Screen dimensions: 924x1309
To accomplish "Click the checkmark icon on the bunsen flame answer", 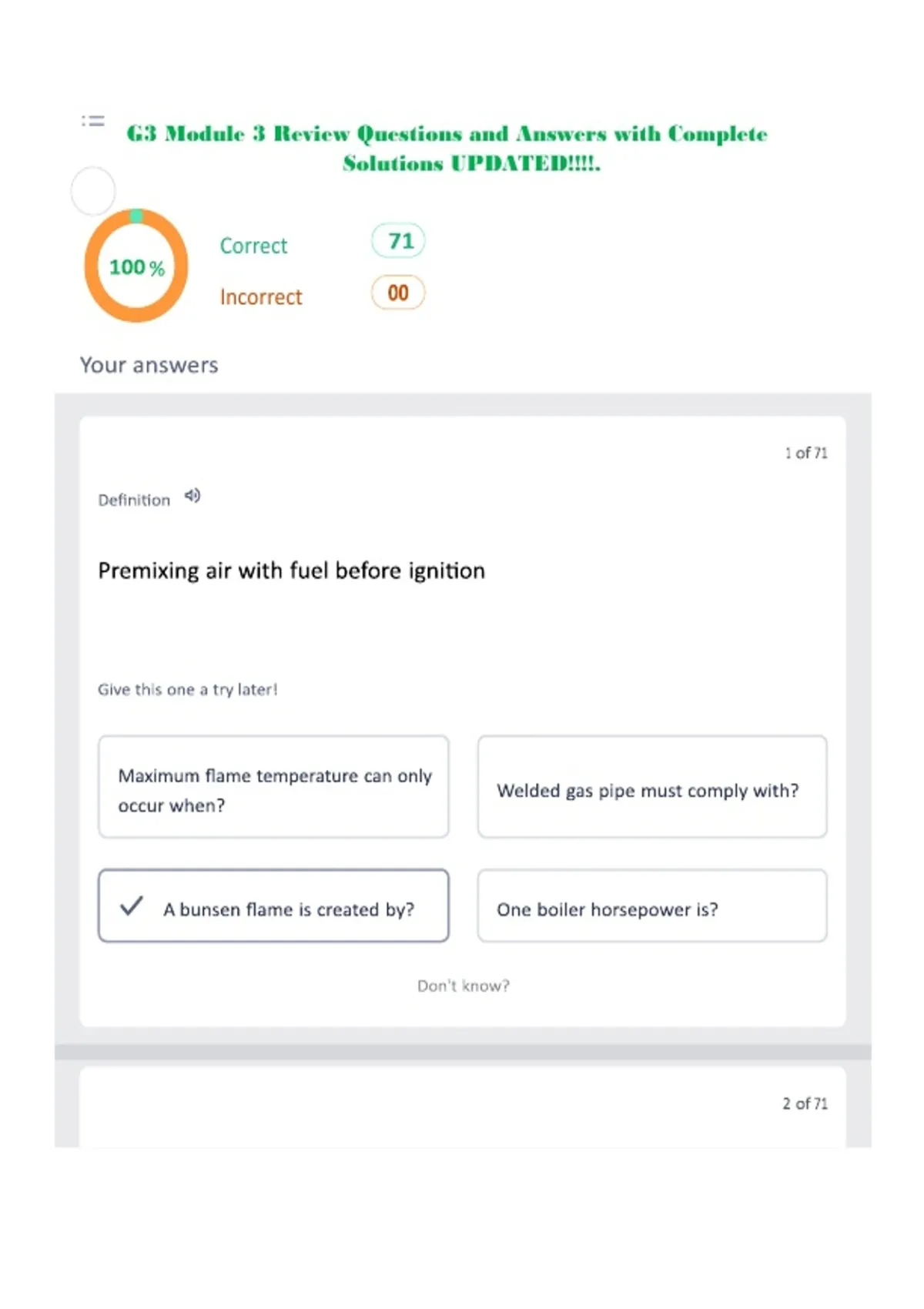I will [x=132, y=906].
